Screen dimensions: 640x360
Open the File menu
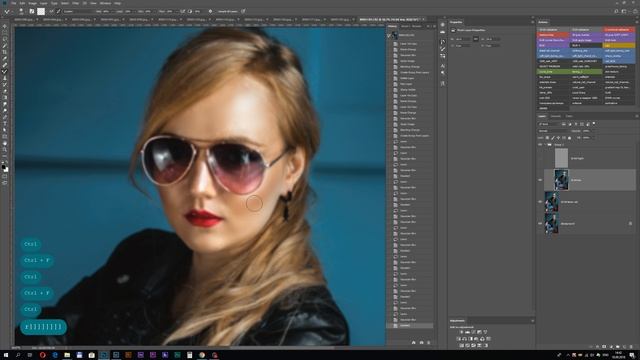coord(13,3)
